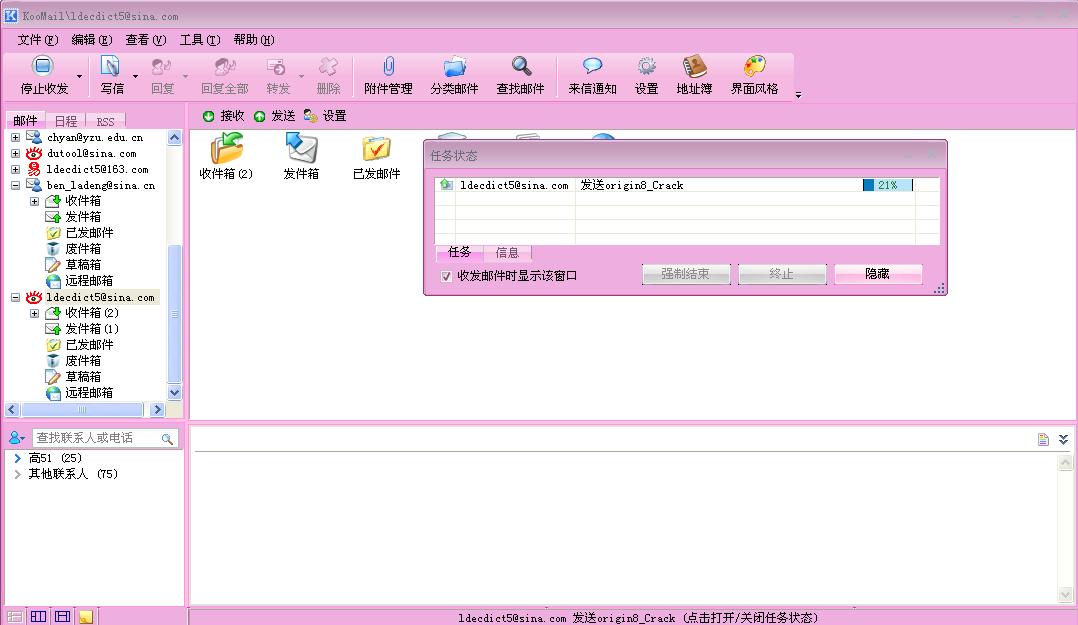This screenshot has height=625, width=1078.
Task: Switch to 信息 tab in task dialog
Action: coord(507,253)
